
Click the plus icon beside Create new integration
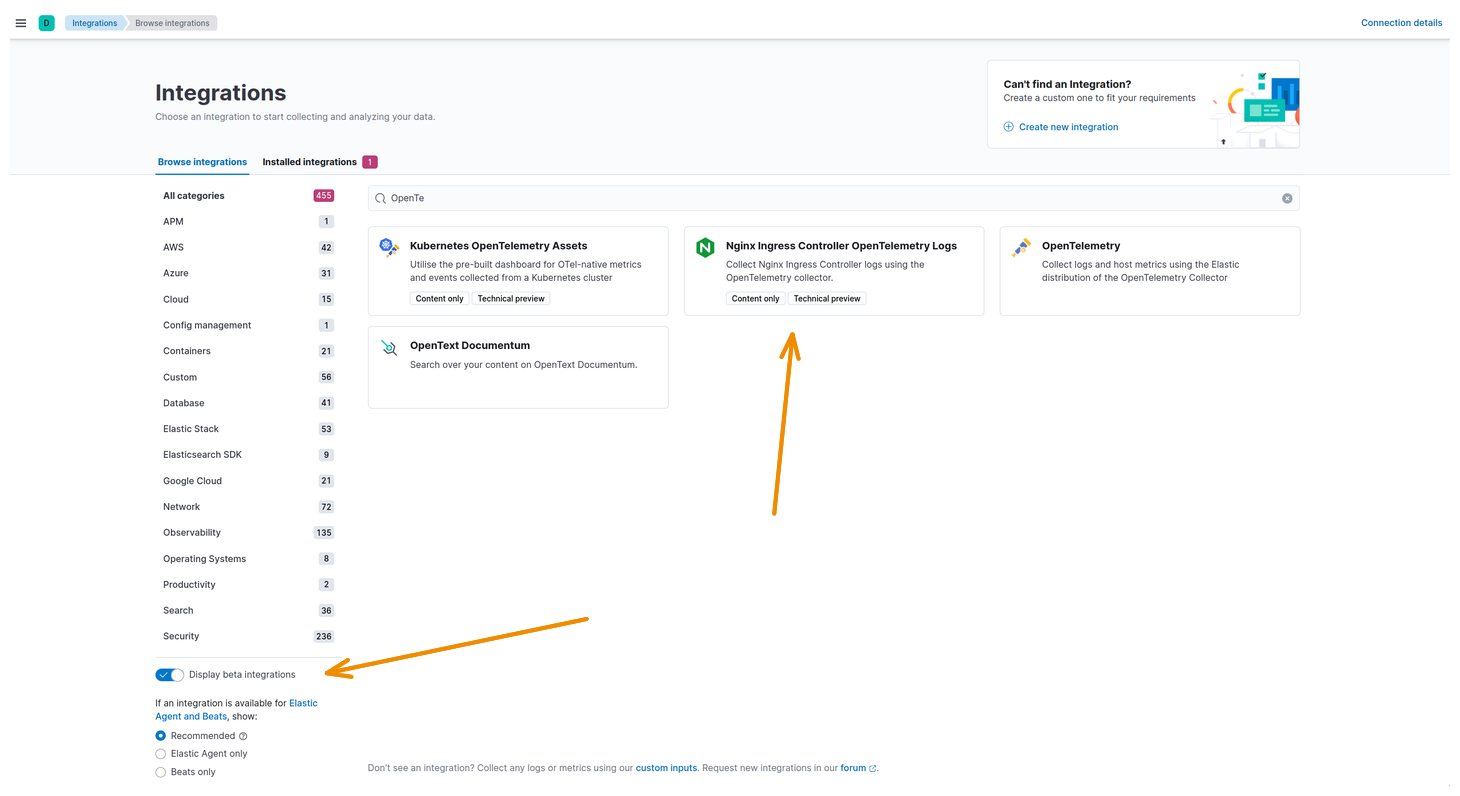click(1009, 127)
